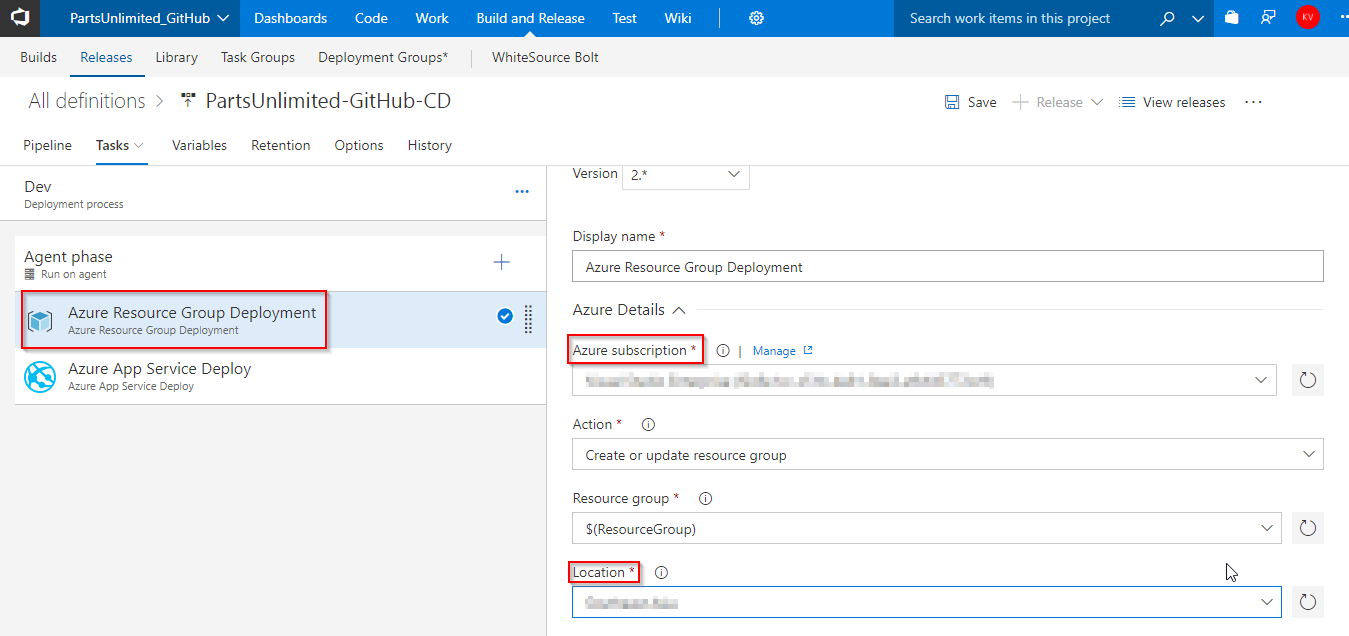
Task: Switch to the Retention tab
Action: point(280,145)
